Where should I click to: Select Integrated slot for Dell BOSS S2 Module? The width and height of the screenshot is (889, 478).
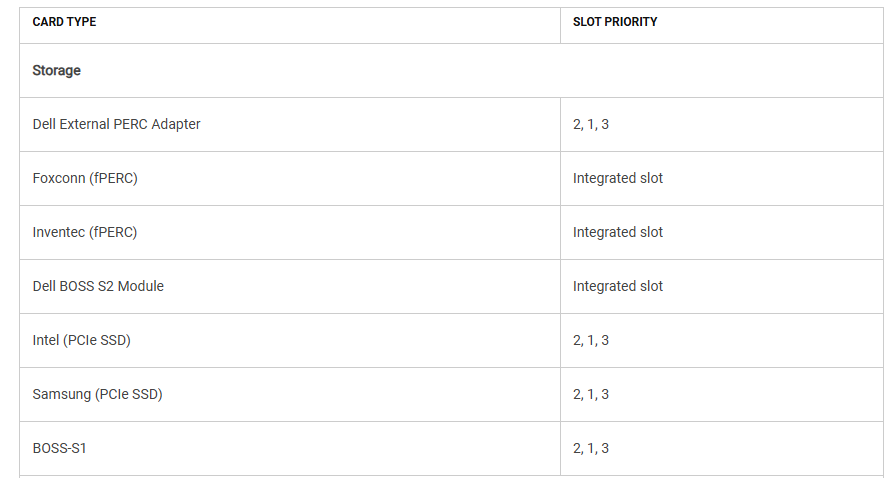(617, 287)
